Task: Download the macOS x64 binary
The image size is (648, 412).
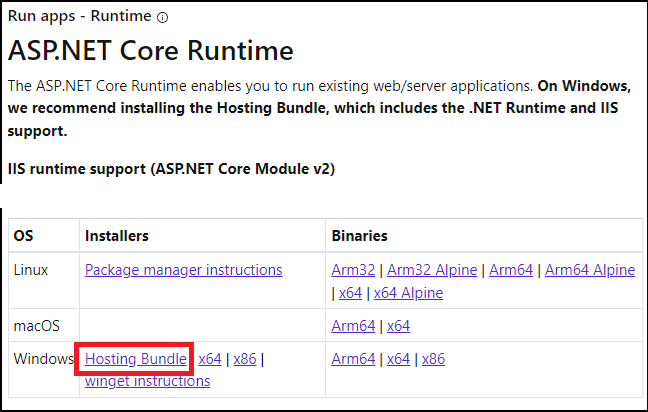Action: (398, 326)
